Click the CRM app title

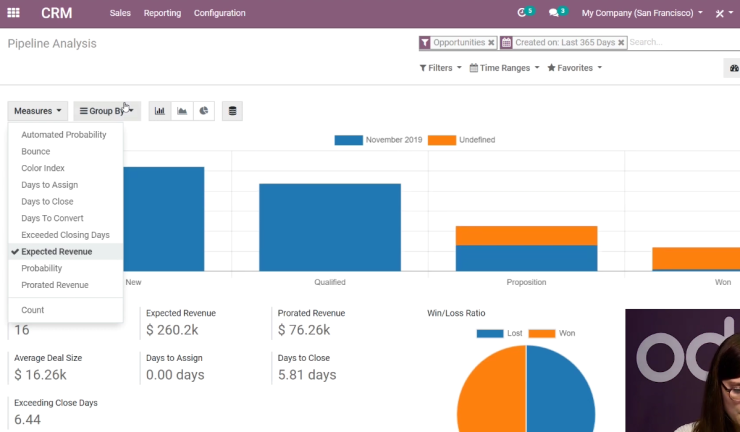(57, 13)
